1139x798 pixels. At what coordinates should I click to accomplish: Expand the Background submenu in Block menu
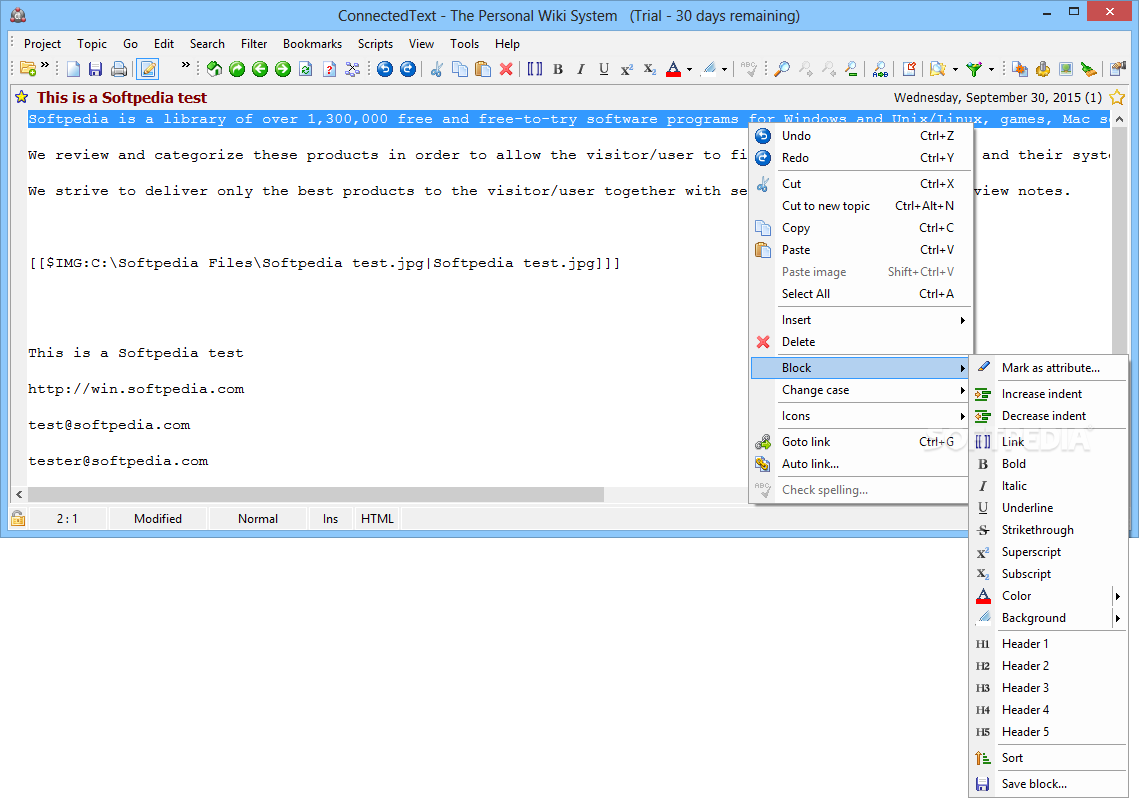point(1049,618)
